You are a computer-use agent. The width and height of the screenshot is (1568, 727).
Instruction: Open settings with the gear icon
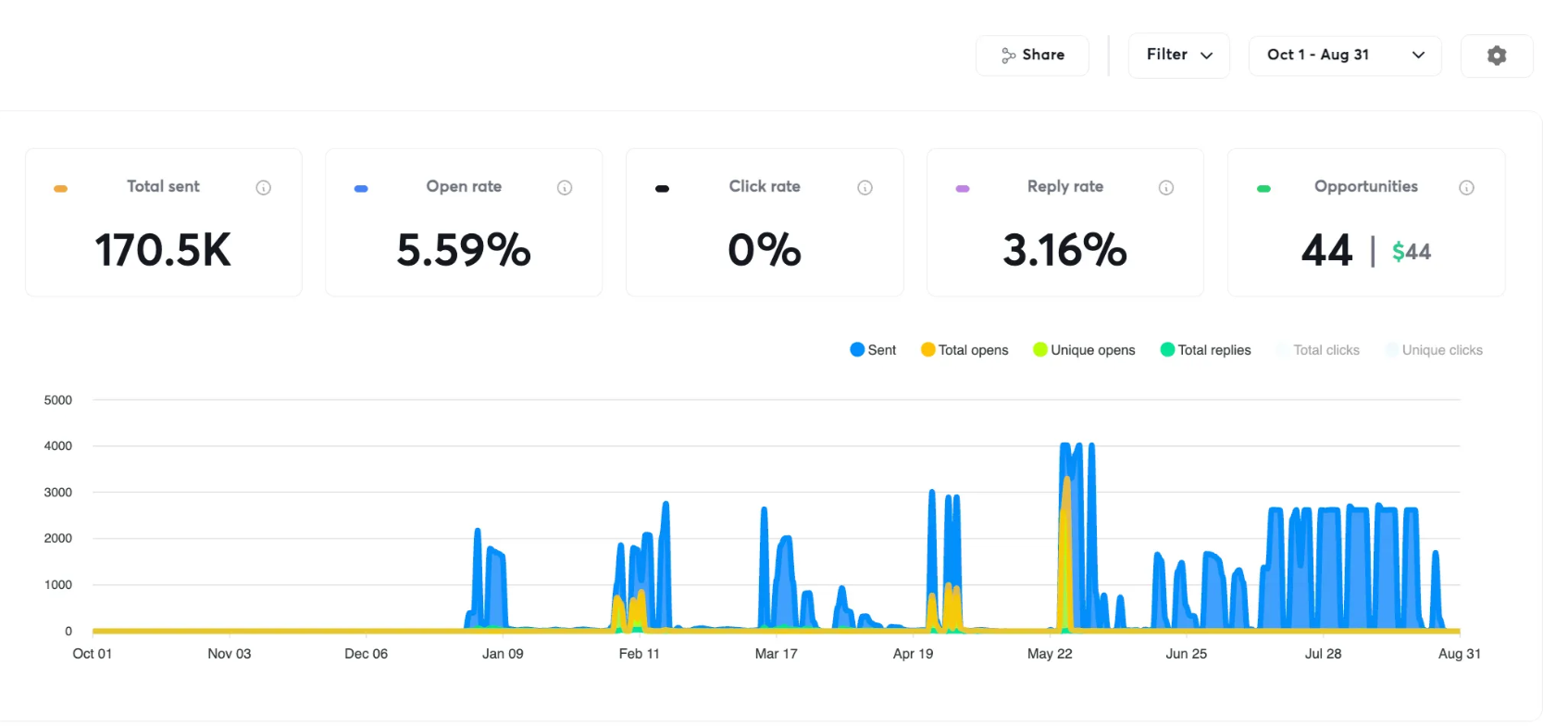click(1497, 56)
